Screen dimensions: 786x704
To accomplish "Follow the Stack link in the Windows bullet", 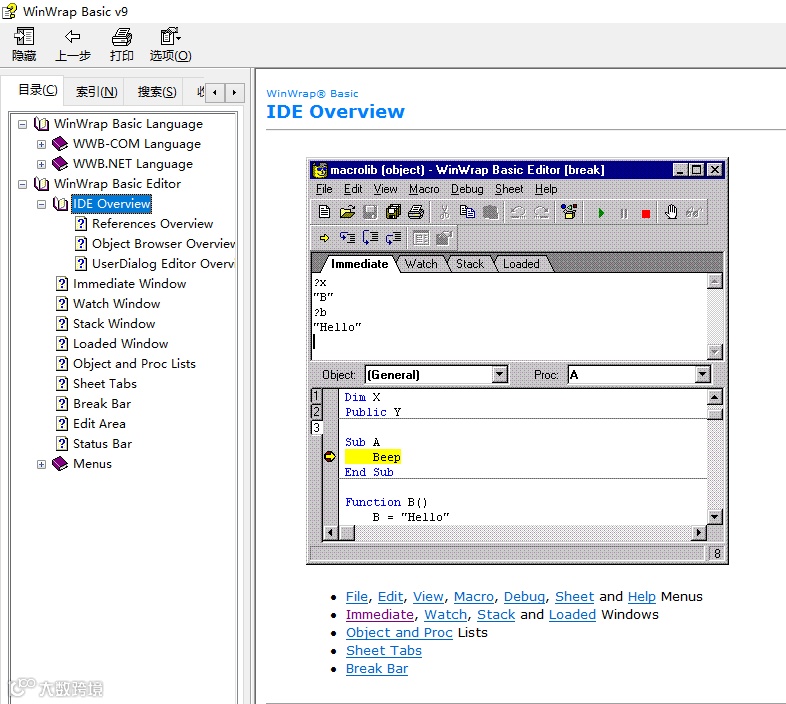I will pyautogui.click(x=496, y=615).
